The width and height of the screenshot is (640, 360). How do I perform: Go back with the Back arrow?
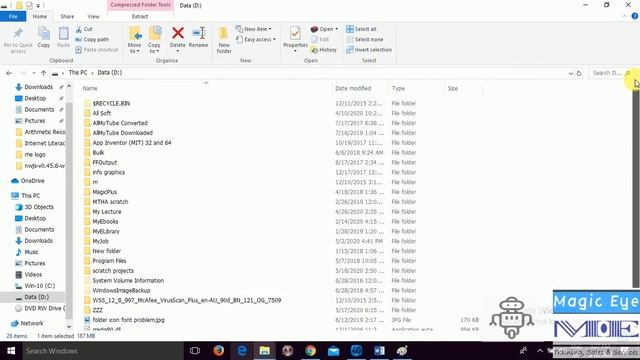(x=9, y=73)
